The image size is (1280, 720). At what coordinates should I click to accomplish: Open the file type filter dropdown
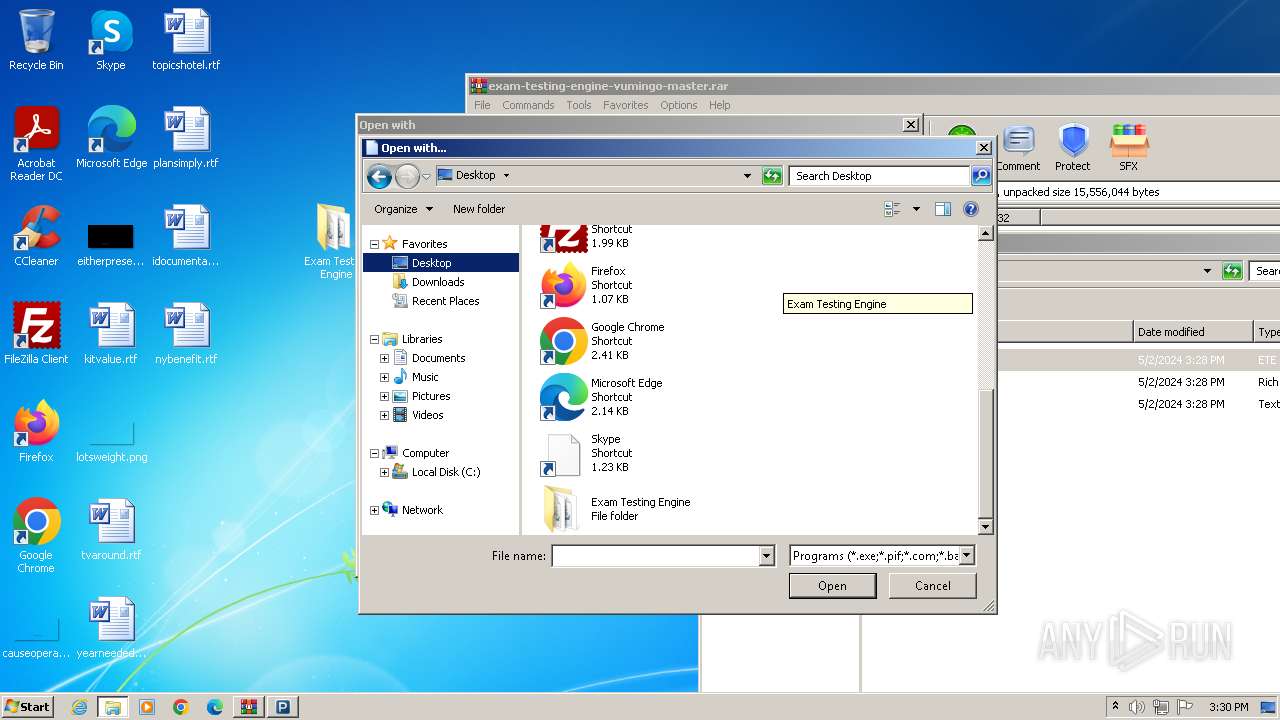pyautogui.click(x=966, y=556)
